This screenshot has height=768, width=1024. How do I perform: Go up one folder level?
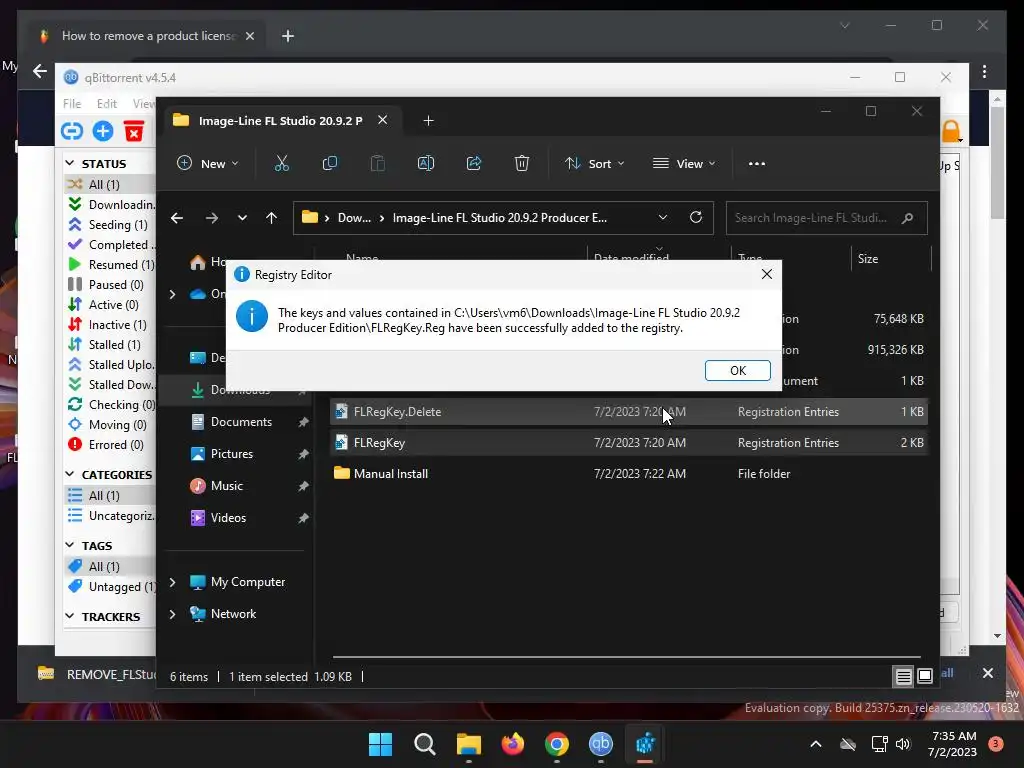(272, 218)
